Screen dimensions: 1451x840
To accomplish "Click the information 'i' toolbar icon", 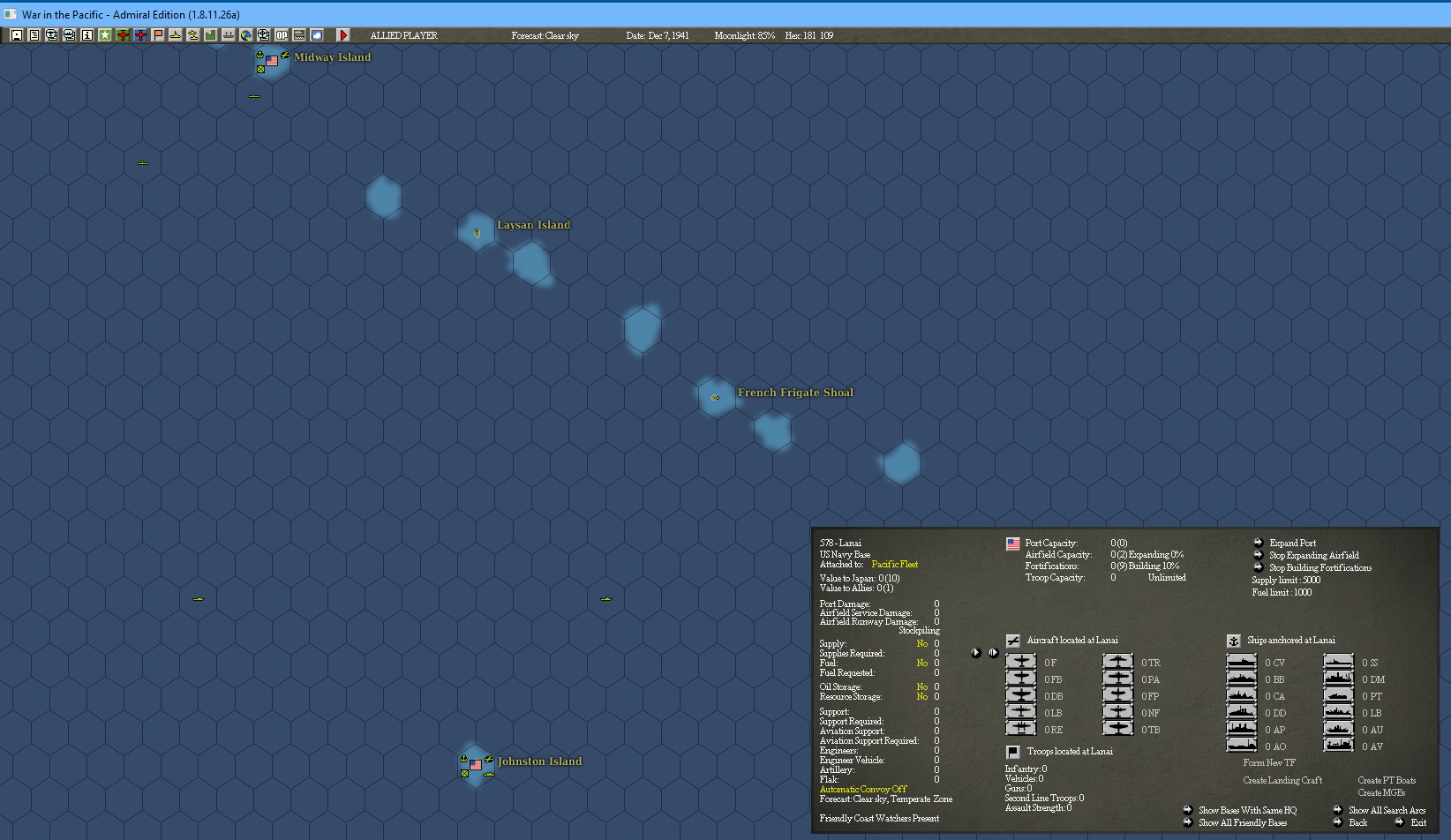I will tap(87, 35).
